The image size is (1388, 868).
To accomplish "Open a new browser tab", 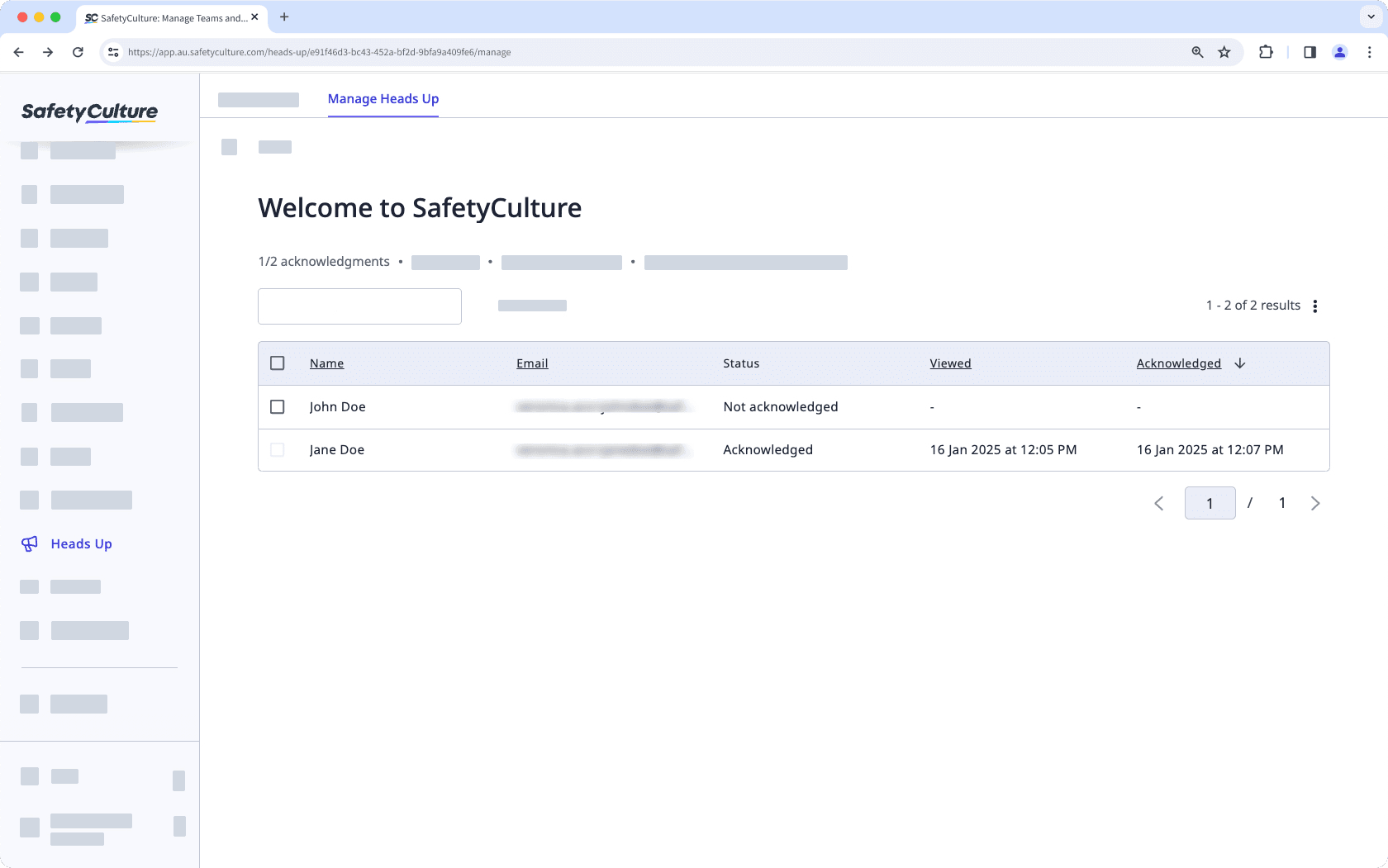I will 284,17.
